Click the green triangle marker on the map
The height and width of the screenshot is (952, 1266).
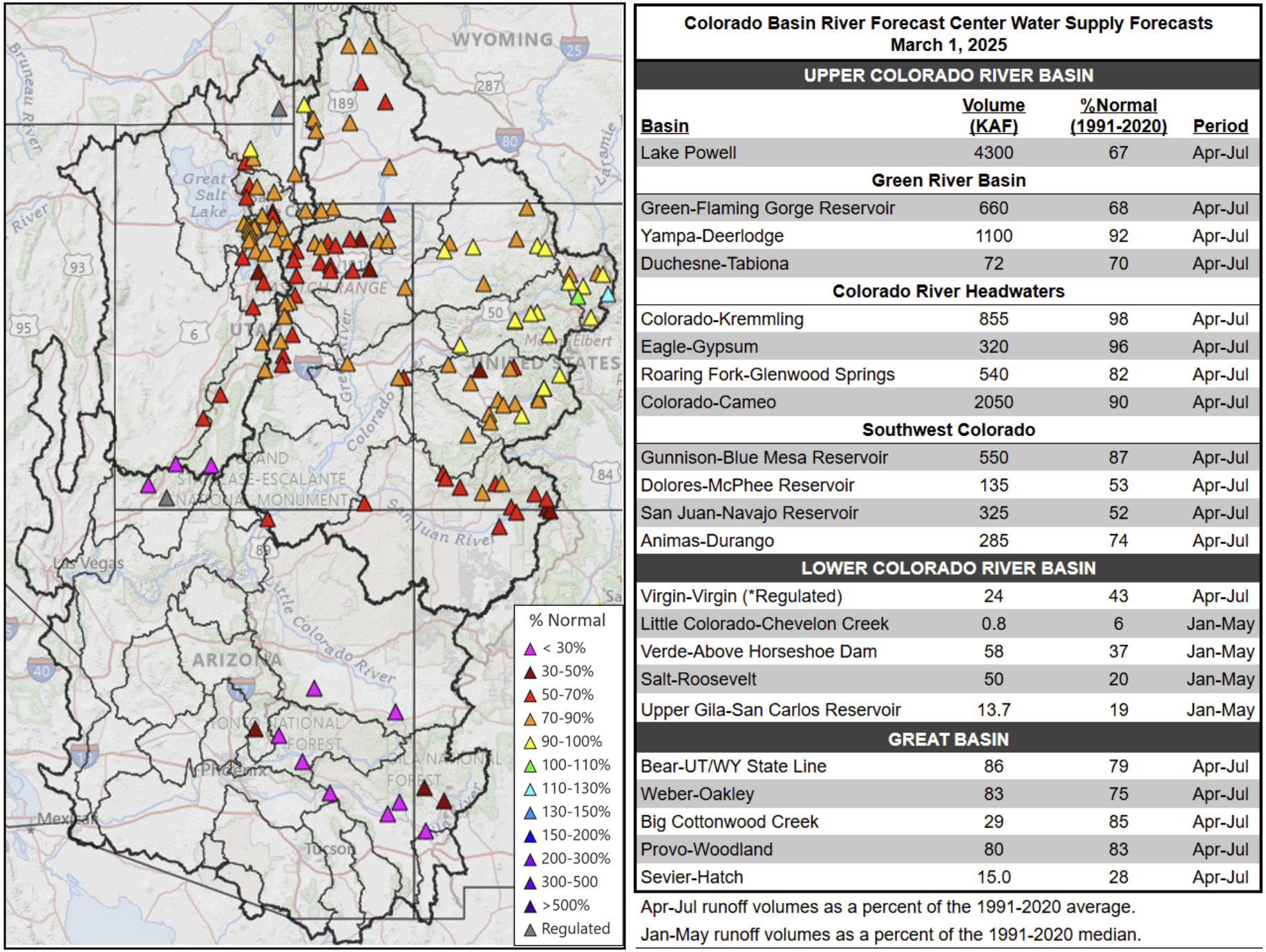pyautogui.click(x=578, y=298)
